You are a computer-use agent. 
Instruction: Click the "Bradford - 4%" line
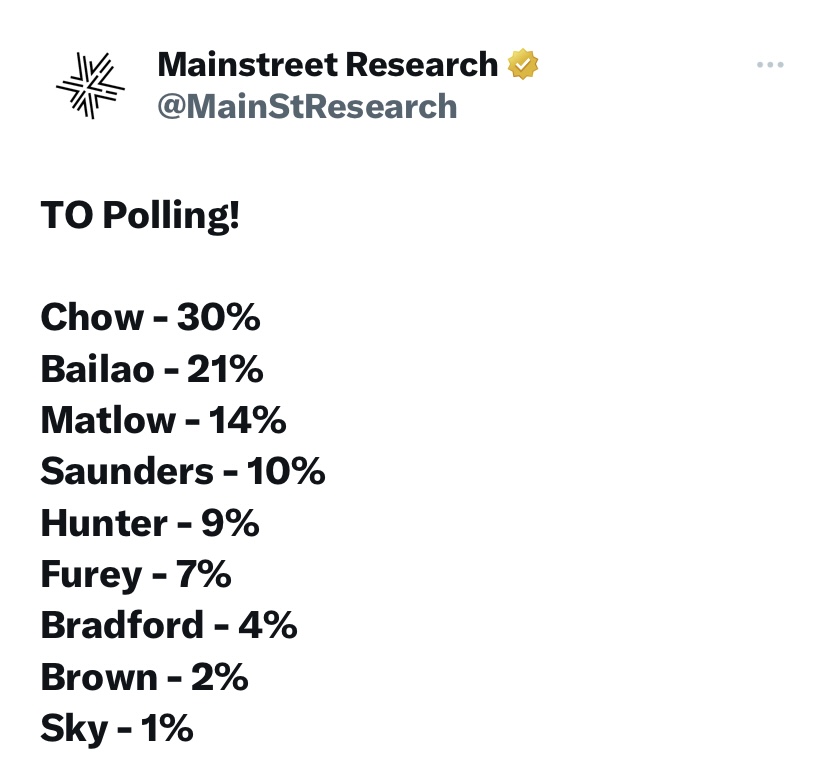click(169, 626)
